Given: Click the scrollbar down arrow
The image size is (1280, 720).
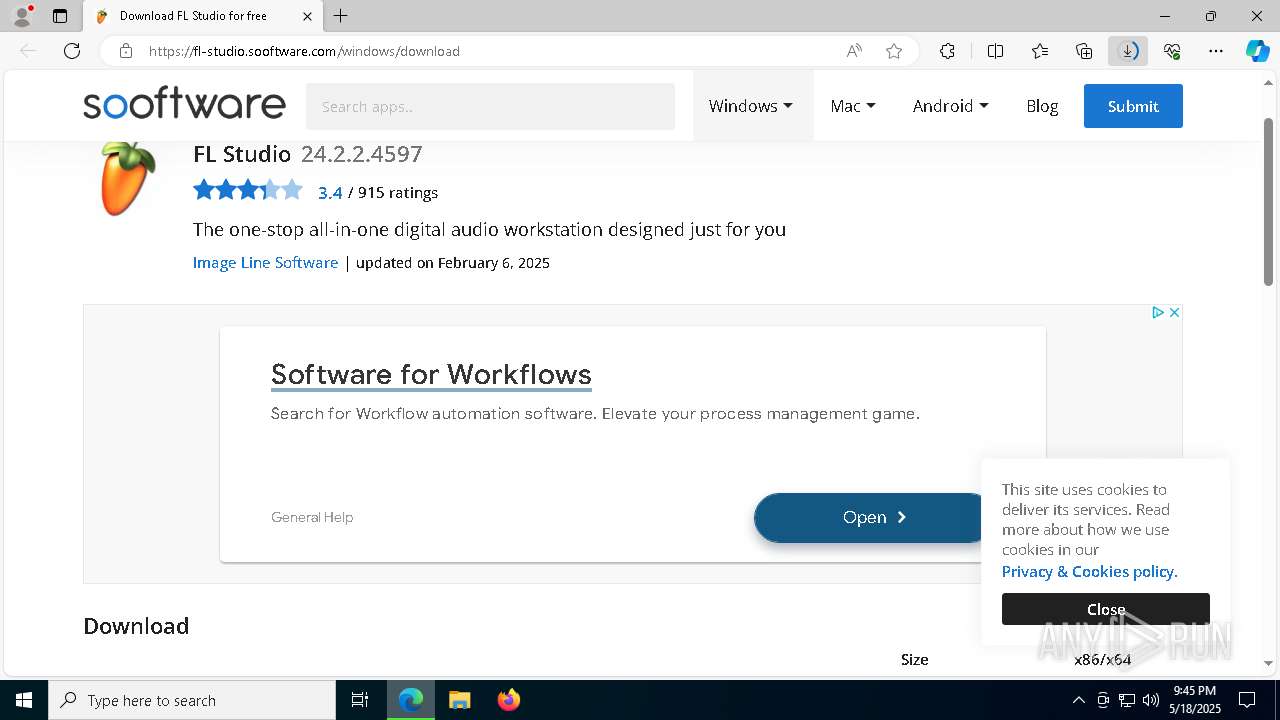Looking at the screenshot, I should click(x=1269, y=662).
